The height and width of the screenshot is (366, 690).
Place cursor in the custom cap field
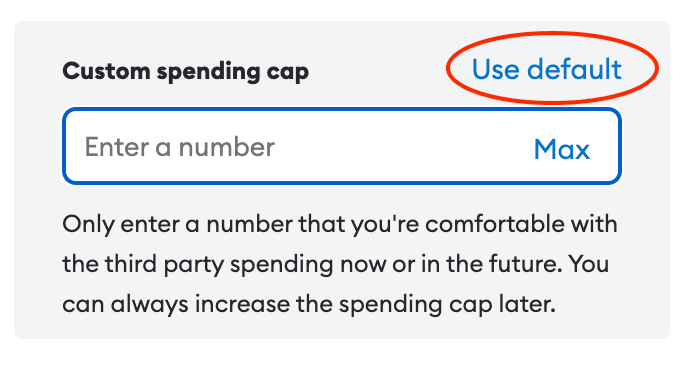point(342,146)
